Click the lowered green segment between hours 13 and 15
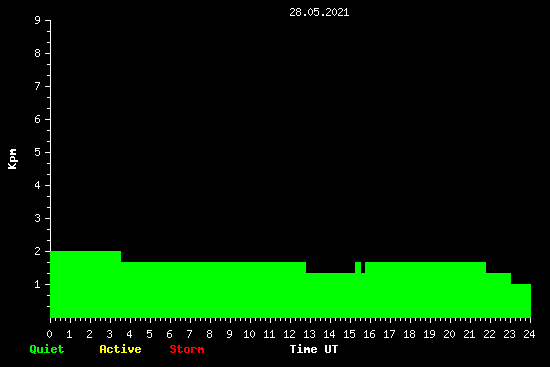Image resolution: width=550 pixels, height=367 pixels. pos(330,295)
